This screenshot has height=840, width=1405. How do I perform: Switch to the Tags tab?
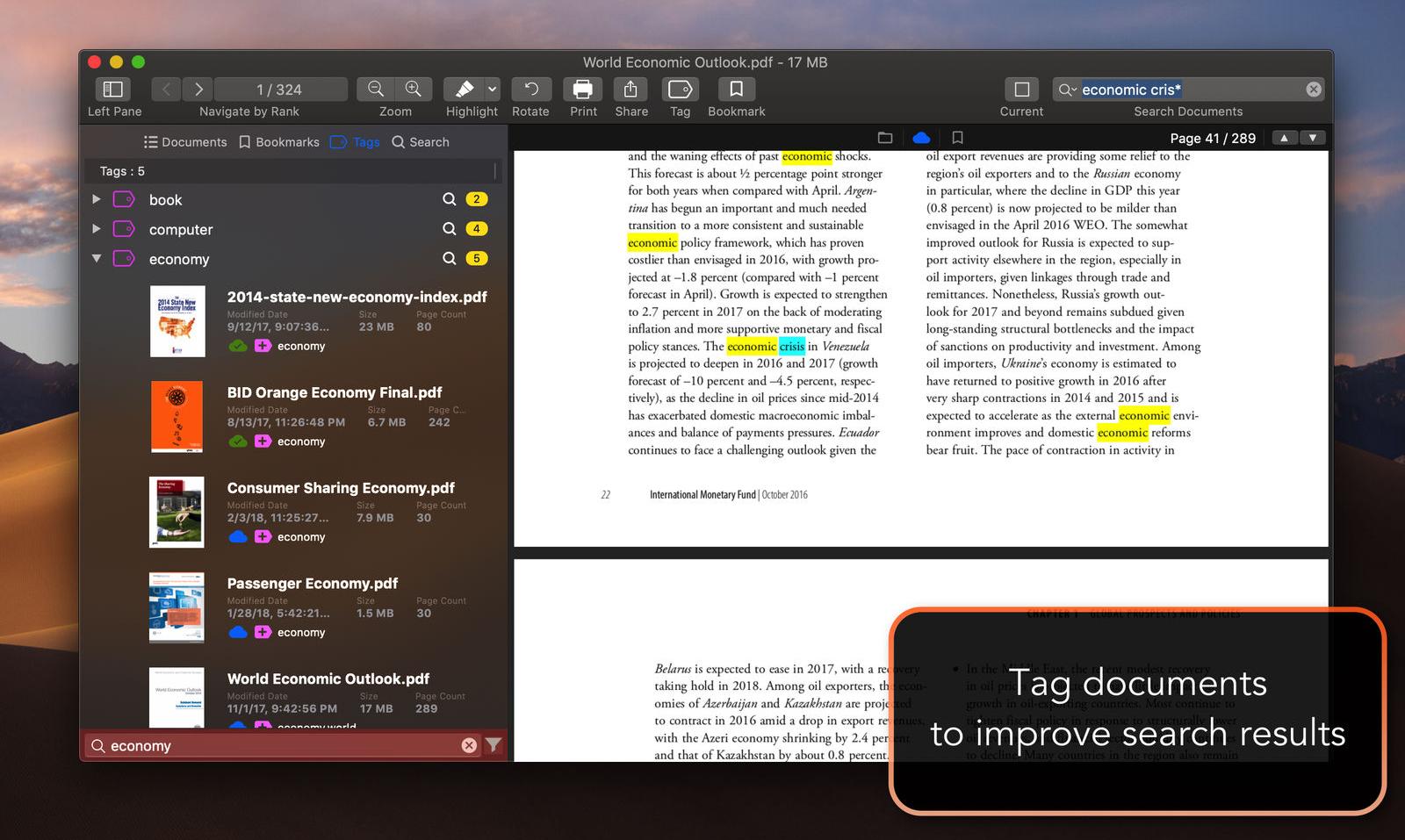pyautogui.click(x=355, y=142)
